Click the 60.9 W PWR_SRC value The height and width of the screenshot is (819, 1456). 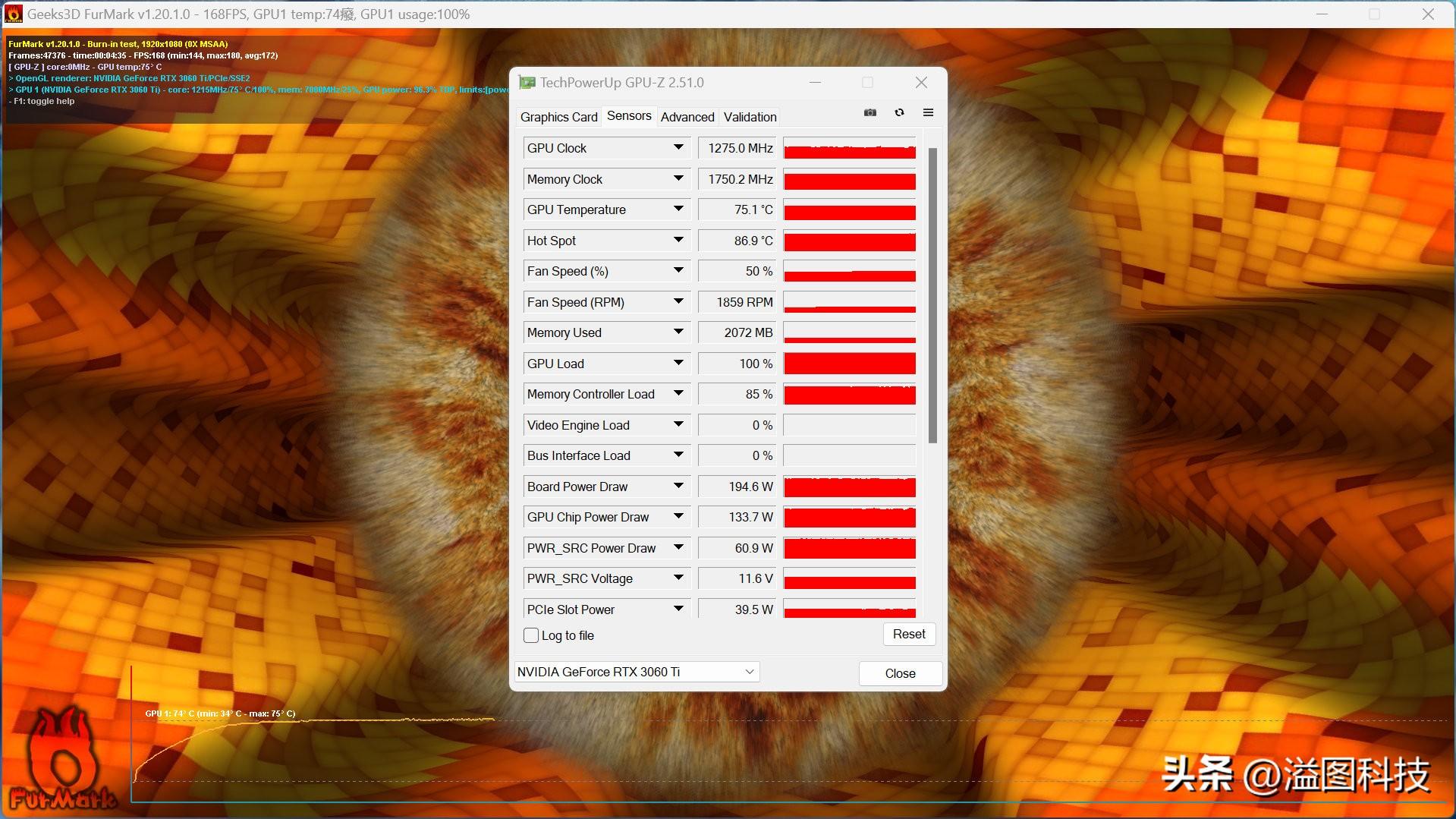[737, 548]
